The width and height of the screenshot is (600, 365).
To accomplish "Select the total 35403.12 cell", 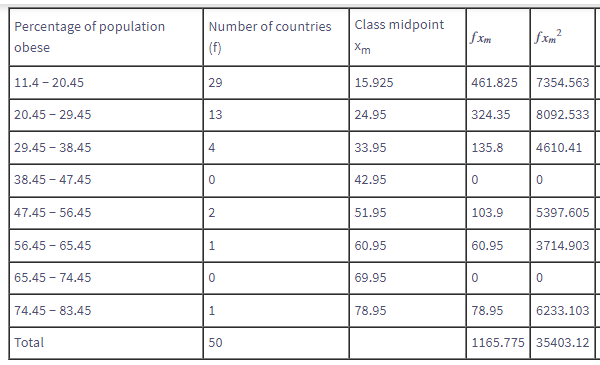I will point(562,343).
